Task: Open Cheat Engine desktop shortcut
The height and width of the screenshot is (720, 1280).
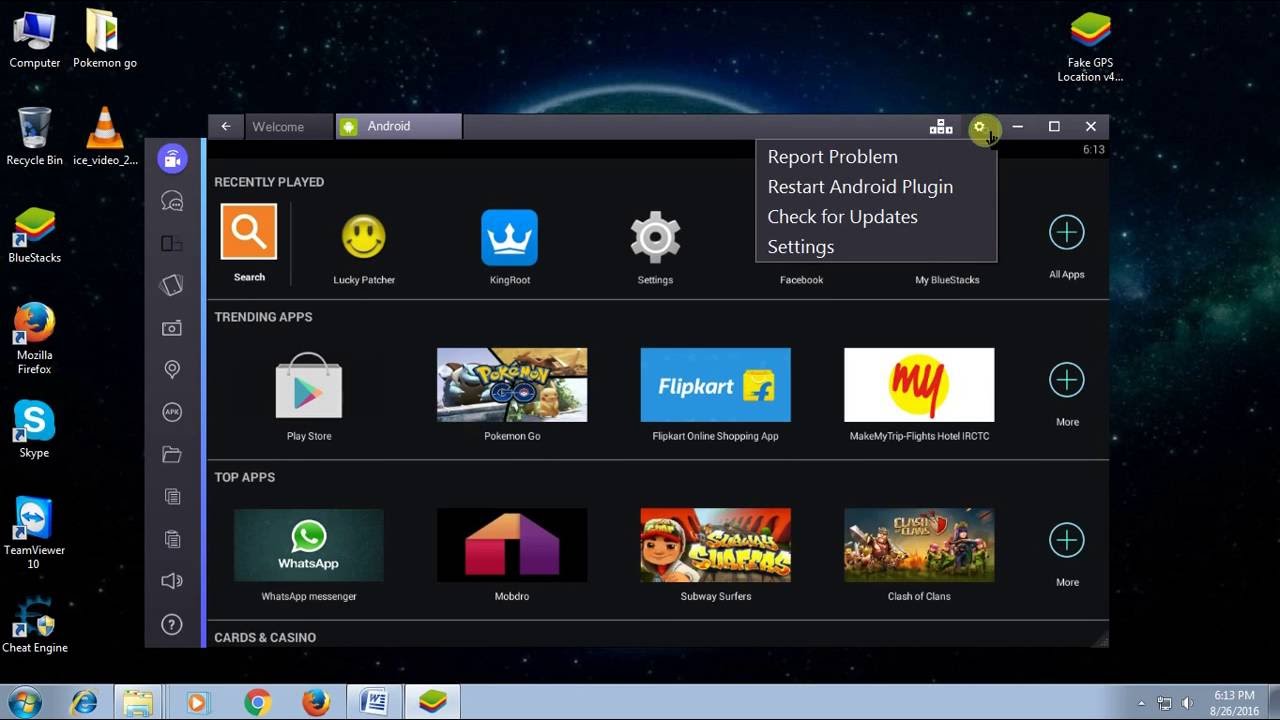Action: pos(35,625)
